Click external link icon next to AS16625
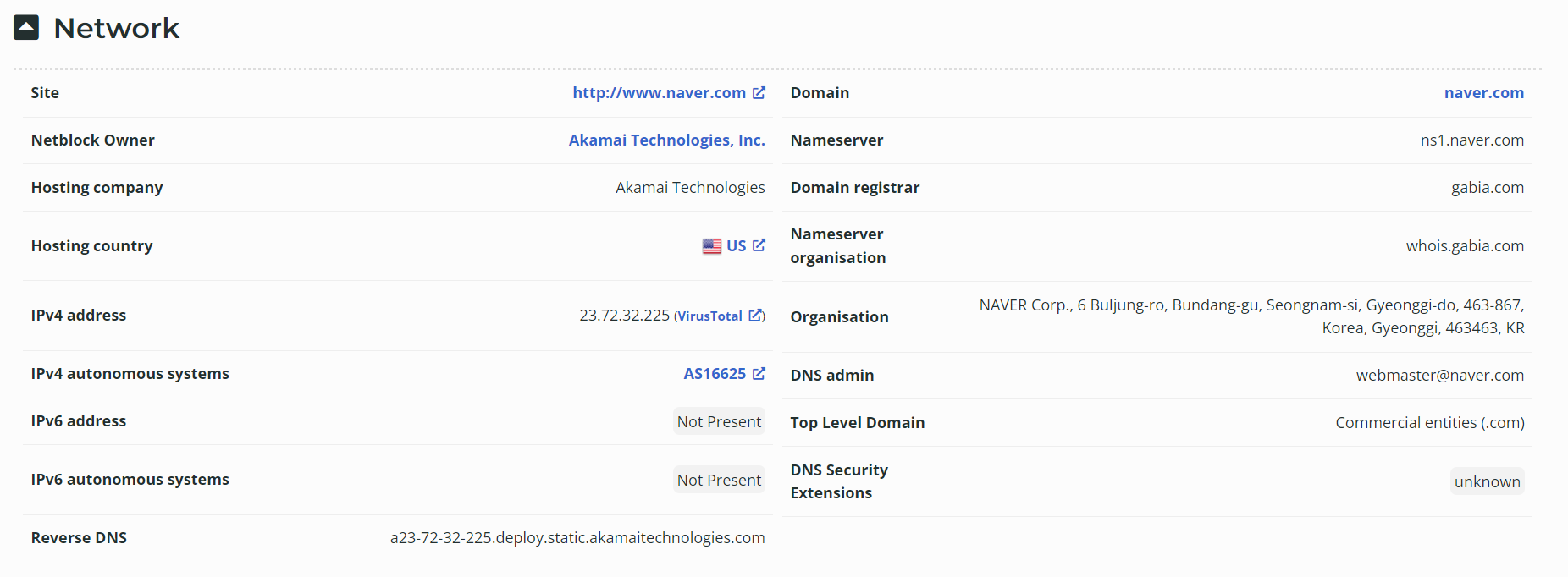Image resolution: width=1568 pixels, height=577 pixels. (x=759, y=373)
